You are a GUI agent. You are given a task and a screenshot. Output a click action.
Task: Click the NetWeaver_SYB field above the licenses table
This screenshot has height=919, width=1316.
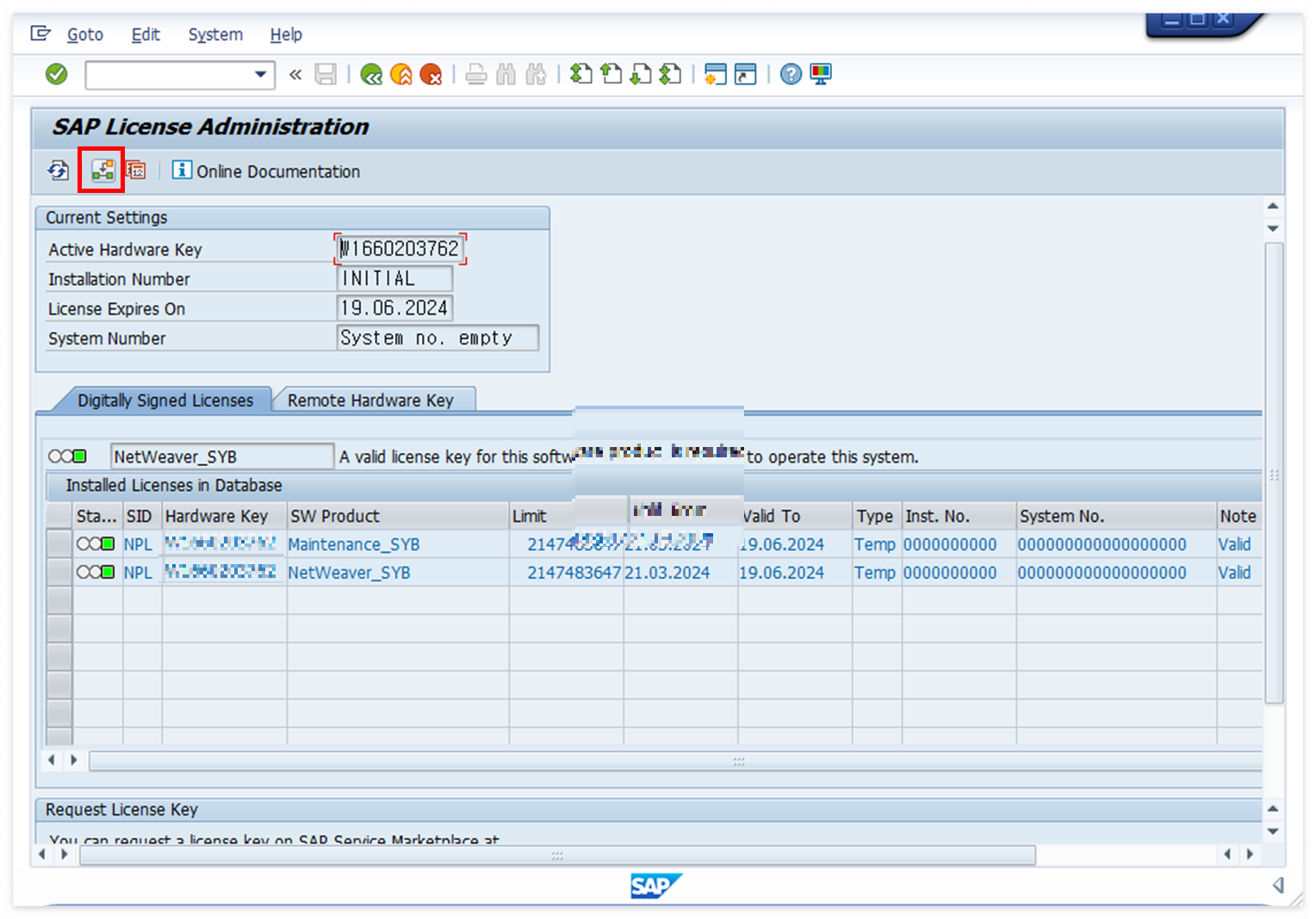click(222, 456)
